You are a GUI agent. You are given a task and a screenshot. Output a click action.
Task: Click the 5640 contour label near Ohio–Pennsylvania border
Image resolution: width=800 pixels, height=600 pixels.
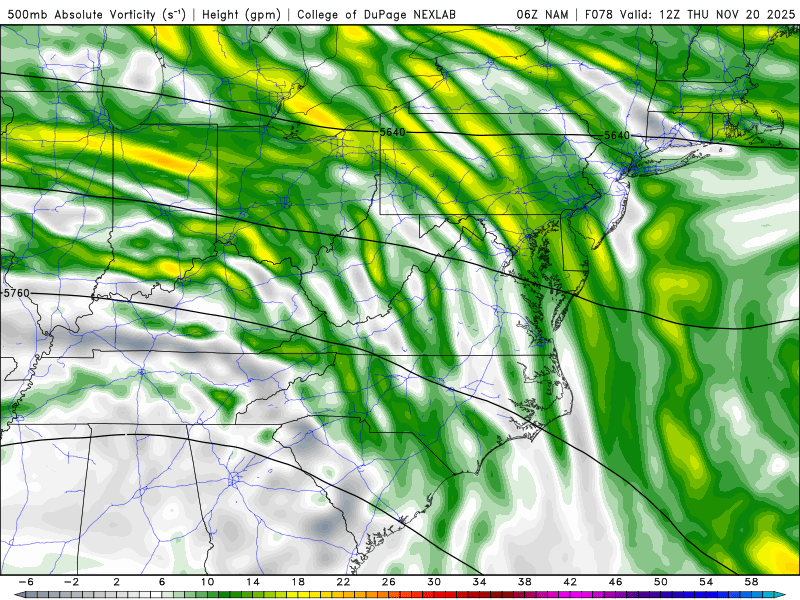(393, 132)
